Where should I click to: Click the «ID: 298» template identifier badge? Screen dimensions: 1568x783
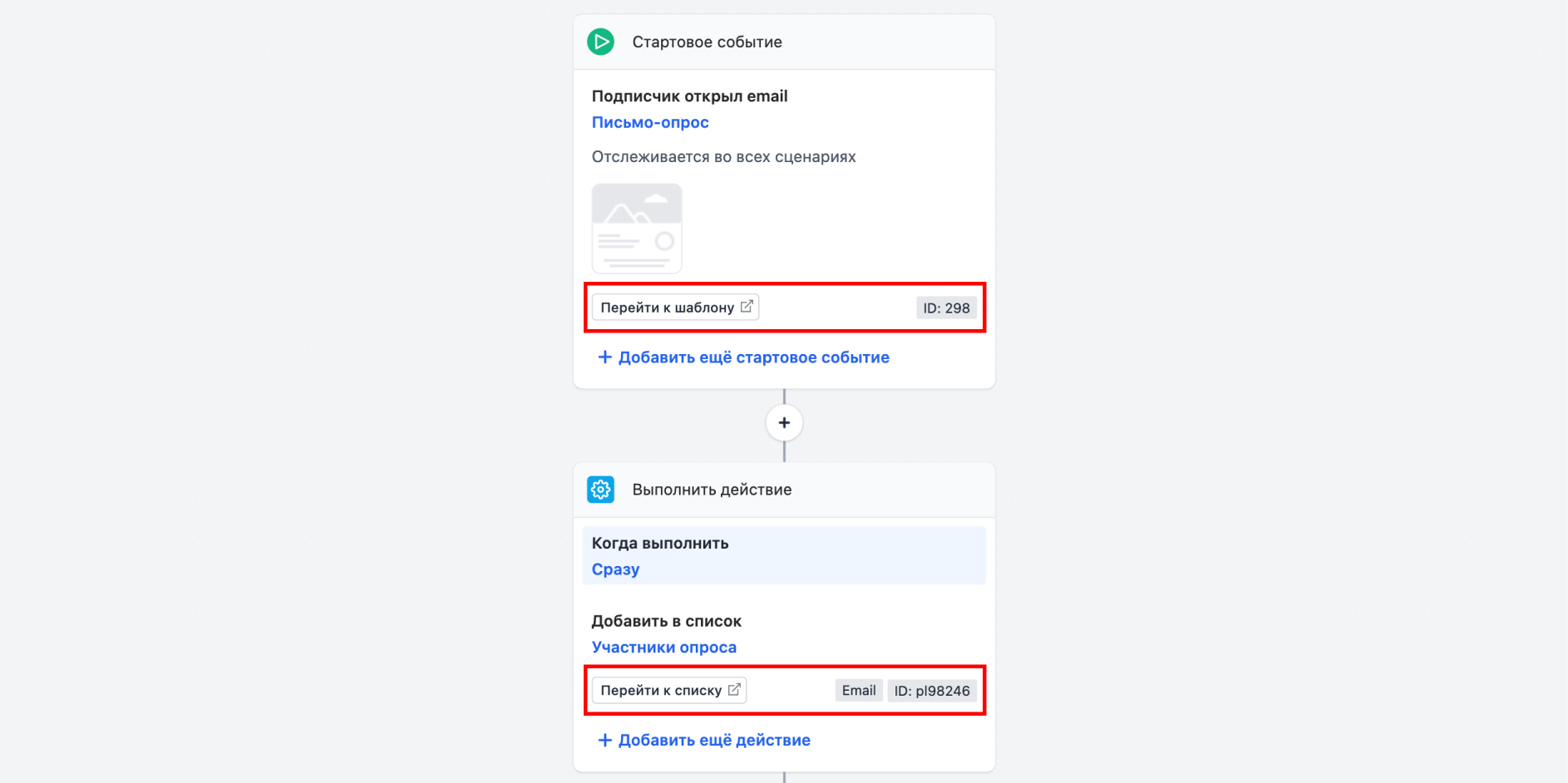[946, 307]
